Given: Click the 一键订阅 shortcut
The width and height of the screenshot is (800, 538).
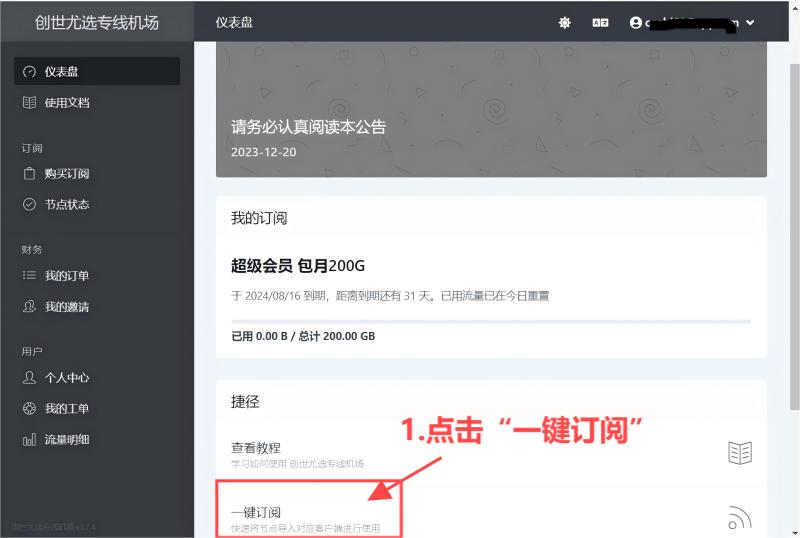Looking at the screenshot, I should [256, 513].
